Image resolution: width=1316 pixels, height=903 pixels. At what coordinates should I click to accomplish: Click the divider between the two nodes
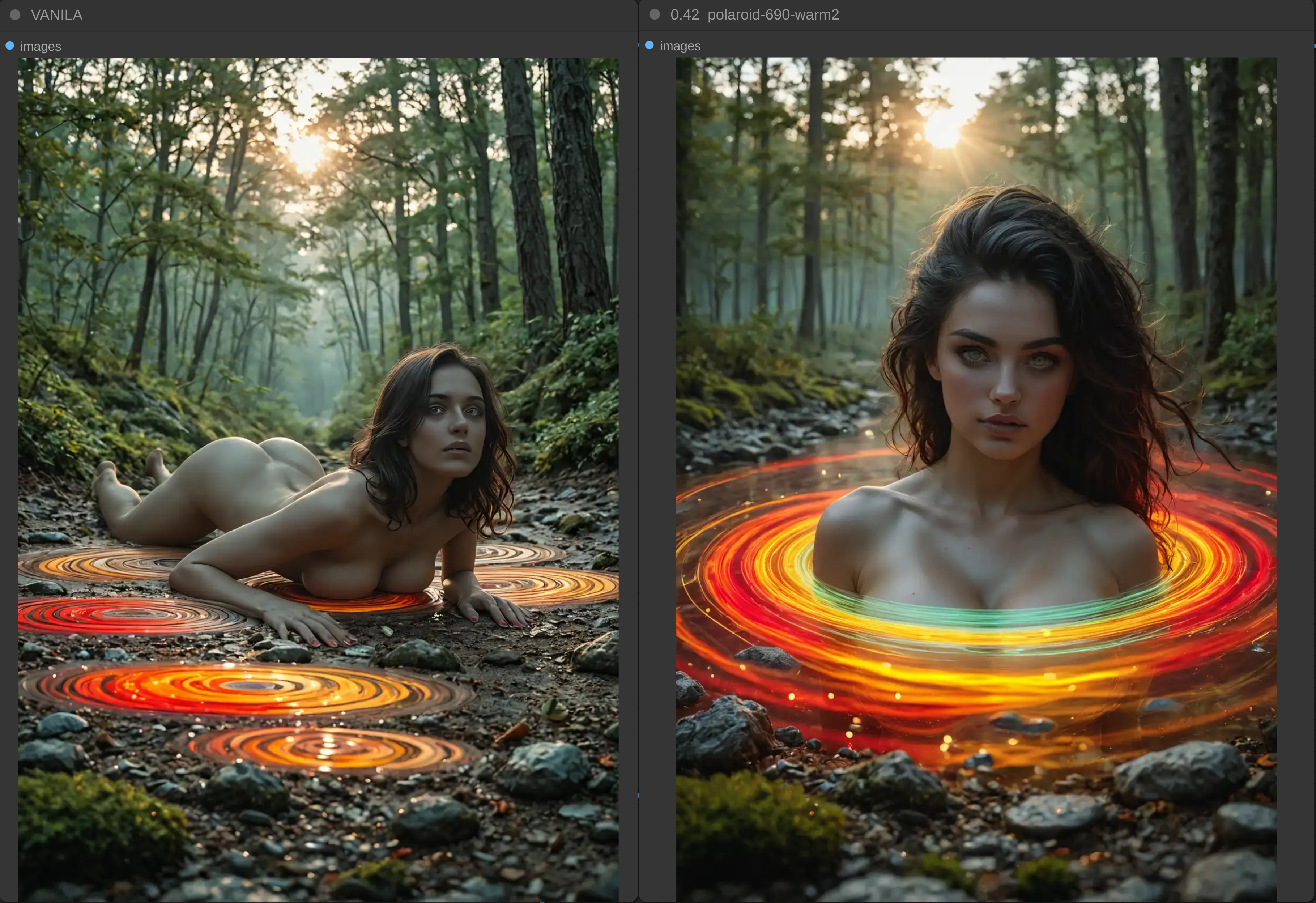(638, 453)
